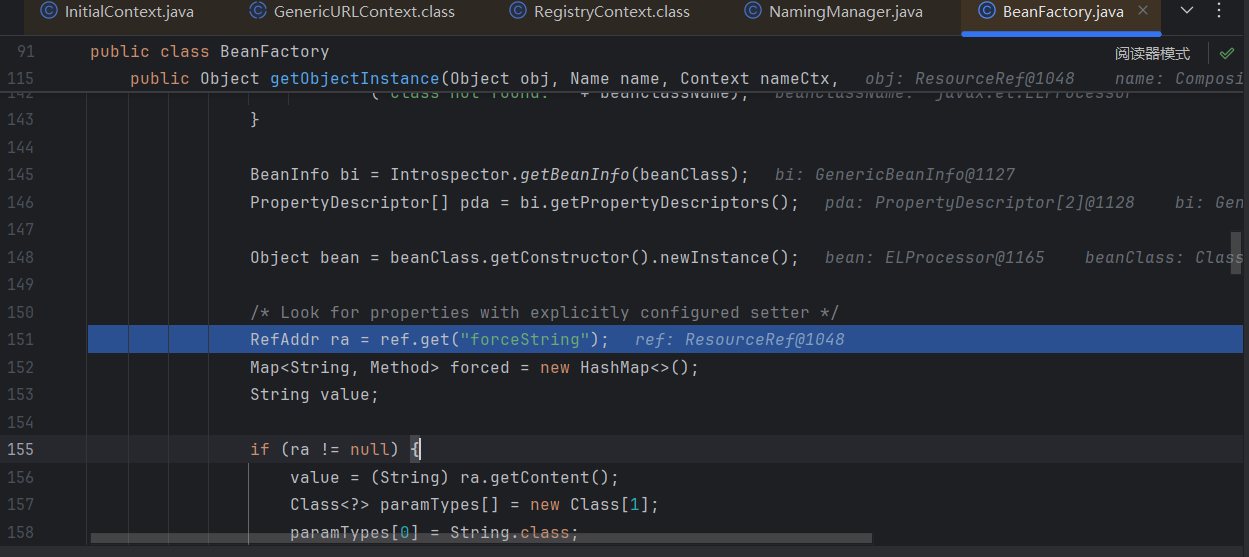Expand the hidden tabs list chevron
The image size is (1249, 557).
click(x=1187, y=11)
